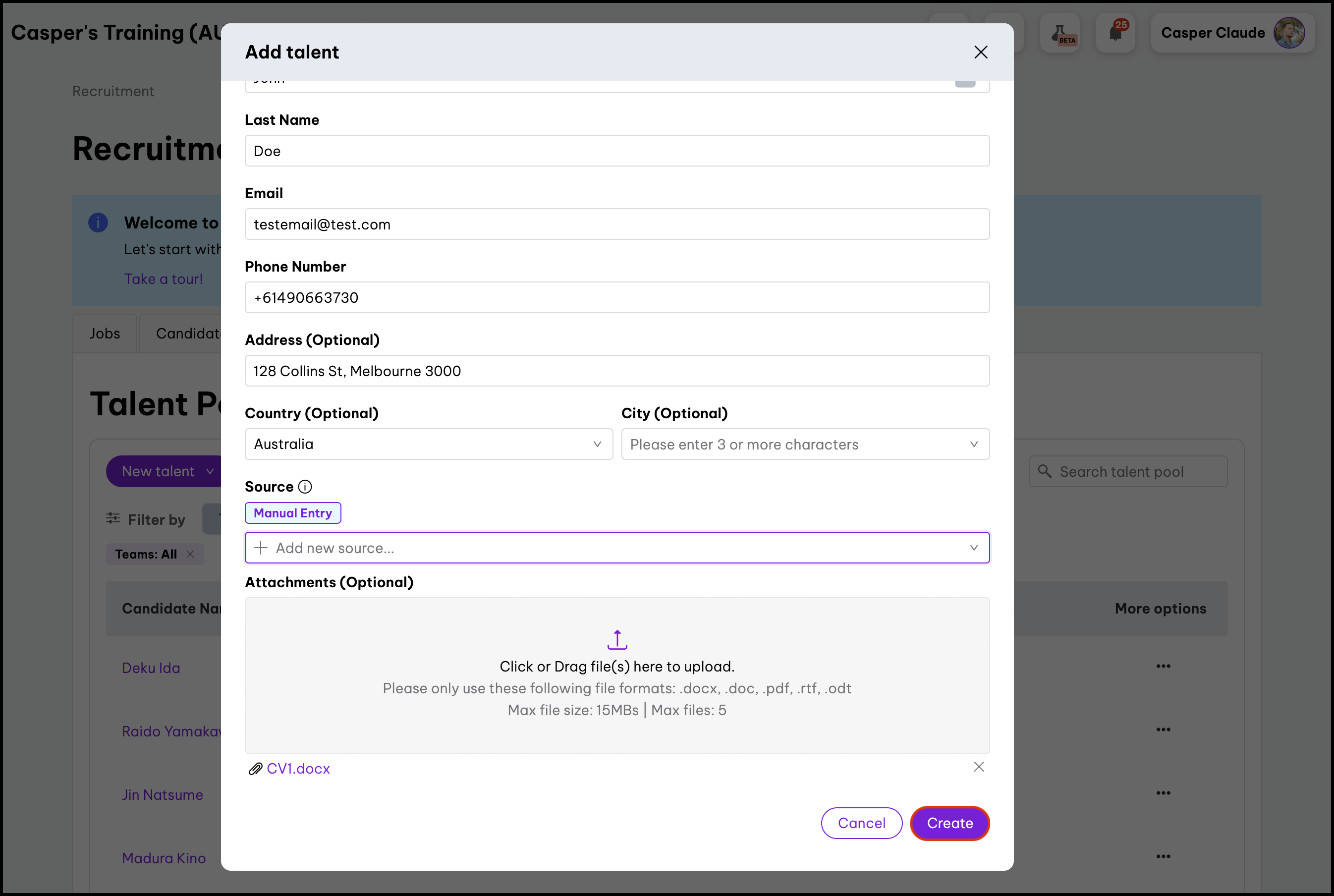Open the City dropdown

(974, 444)
